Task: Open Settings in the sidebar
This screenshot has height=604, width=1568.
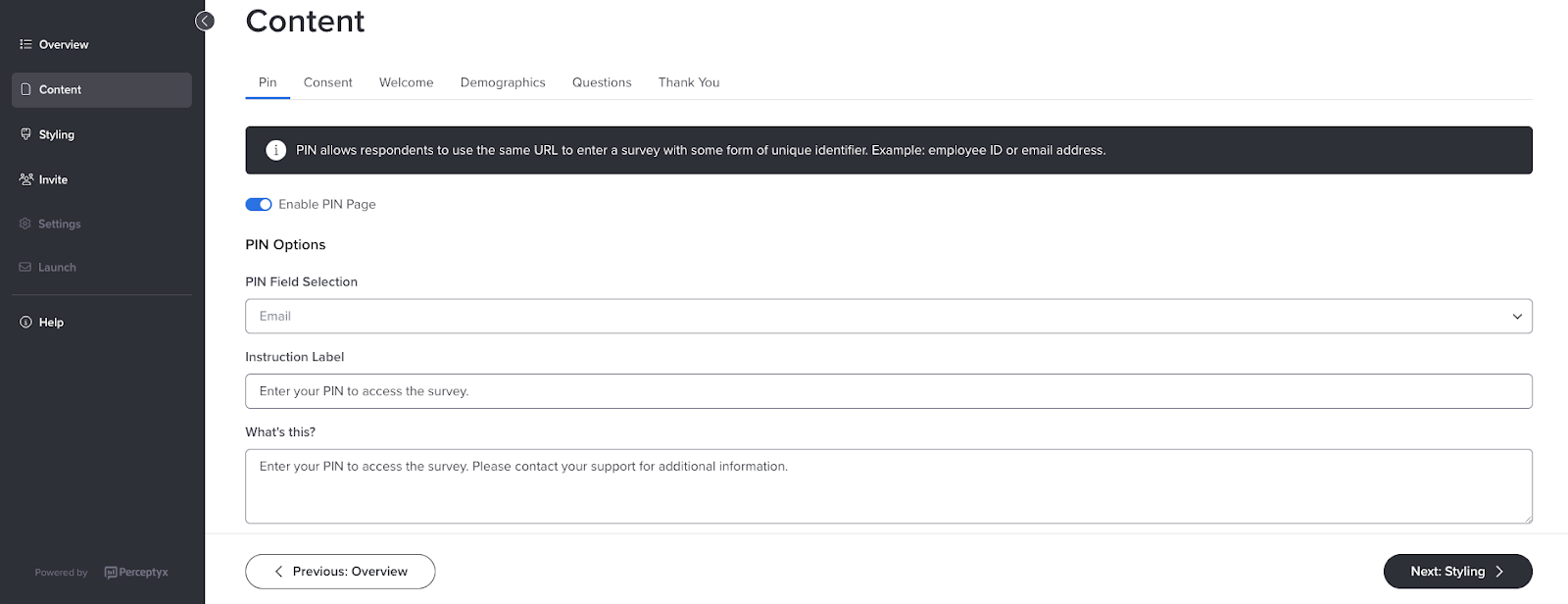Action: click(102, 224)
